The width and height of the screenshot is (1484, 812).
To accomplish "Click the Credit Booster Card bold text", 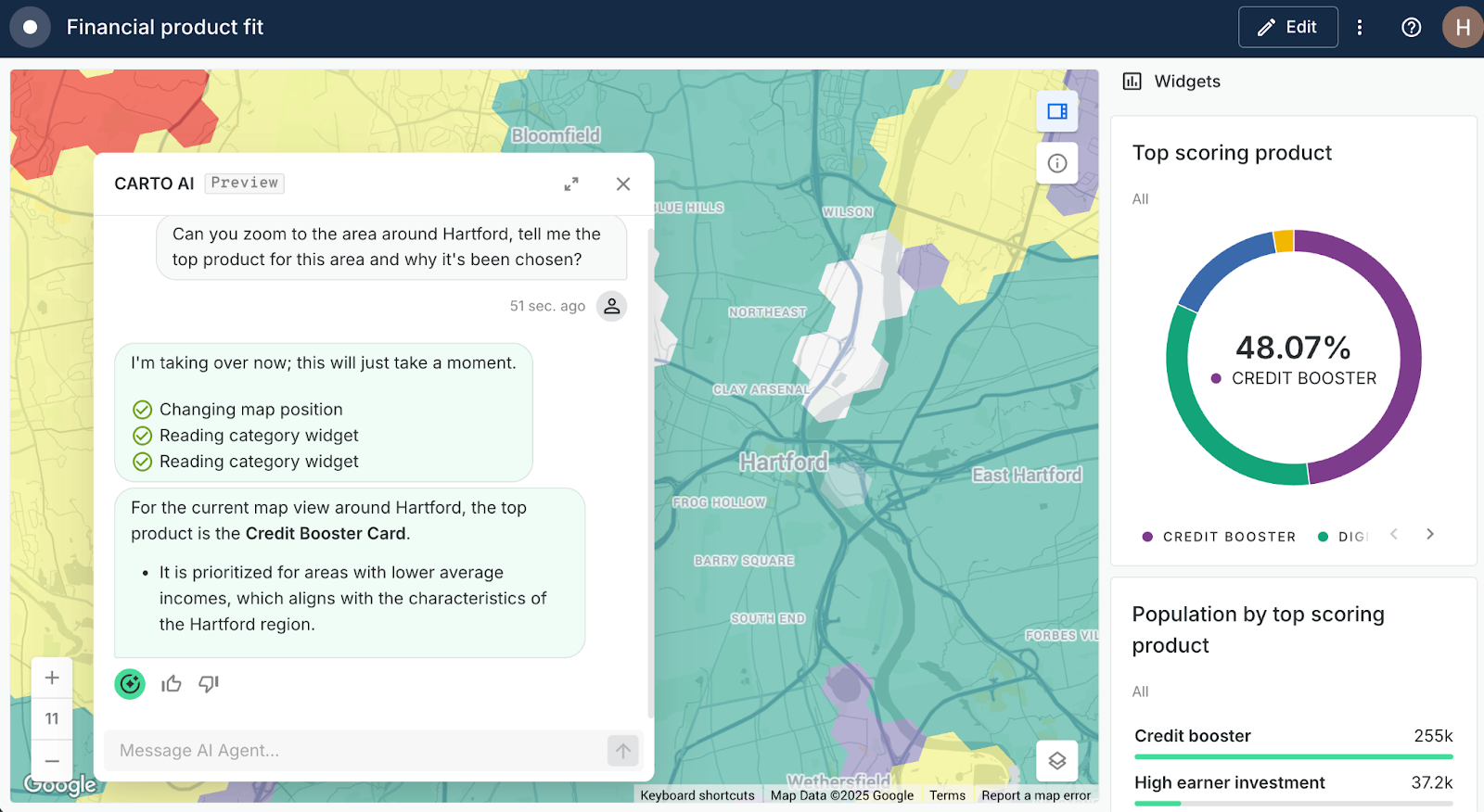I will 326,534.
